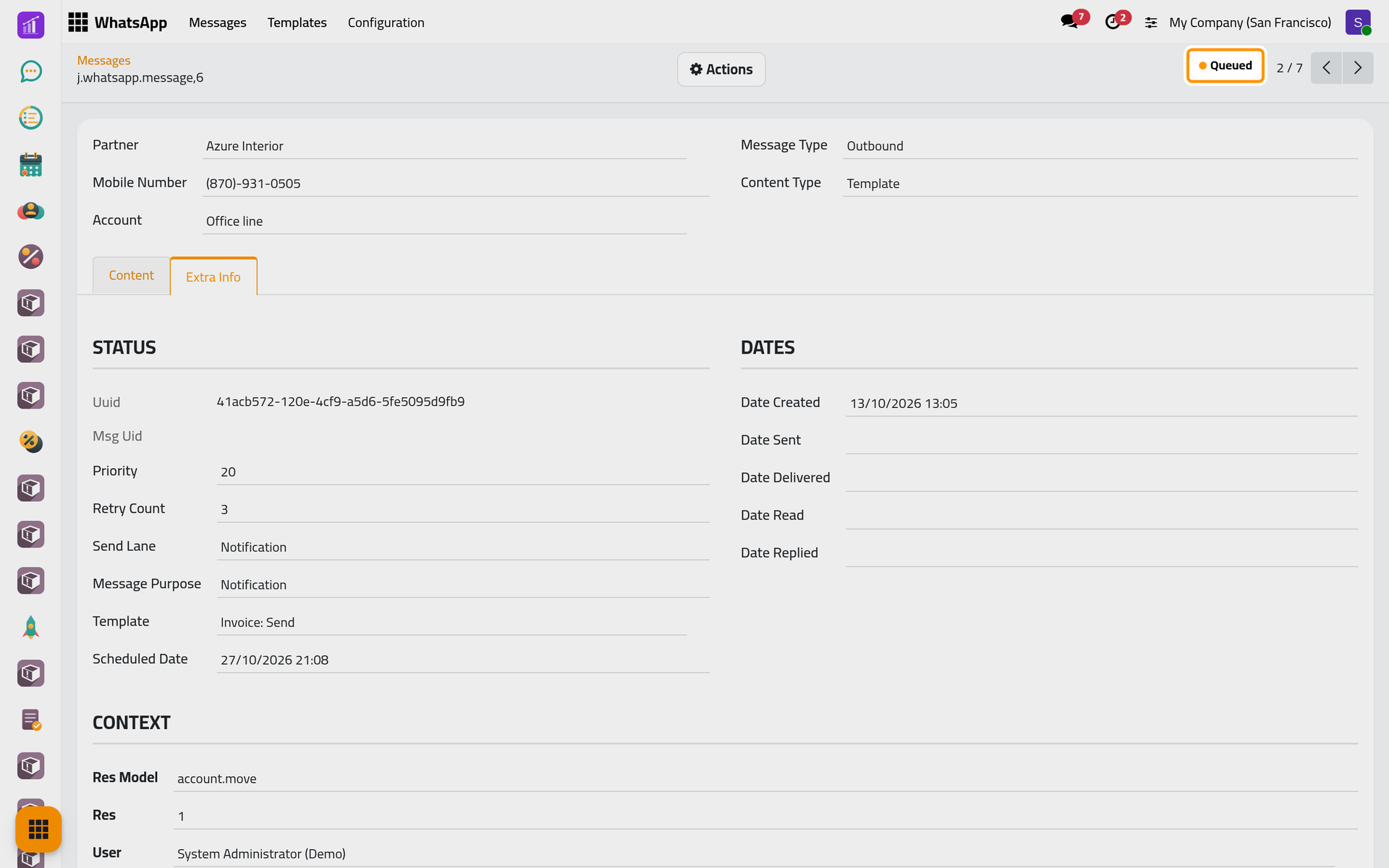The image size is (1389, 868).
Task: Open the Message Purpose Notification field
Action: click(x=463, y=584)
